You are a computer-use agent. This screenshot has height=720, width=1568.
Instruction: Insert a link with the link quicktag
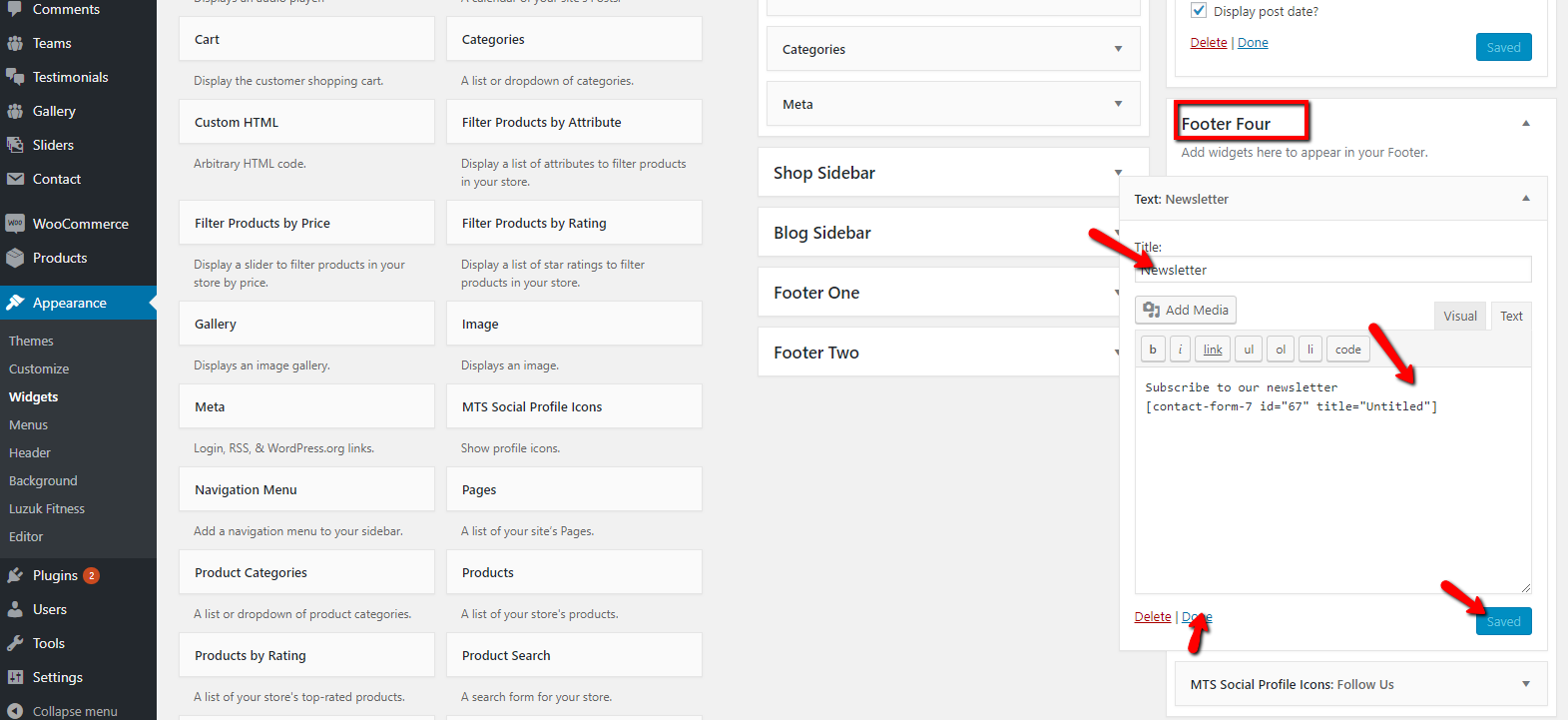pyautogui.click(x=1213, y=350)
